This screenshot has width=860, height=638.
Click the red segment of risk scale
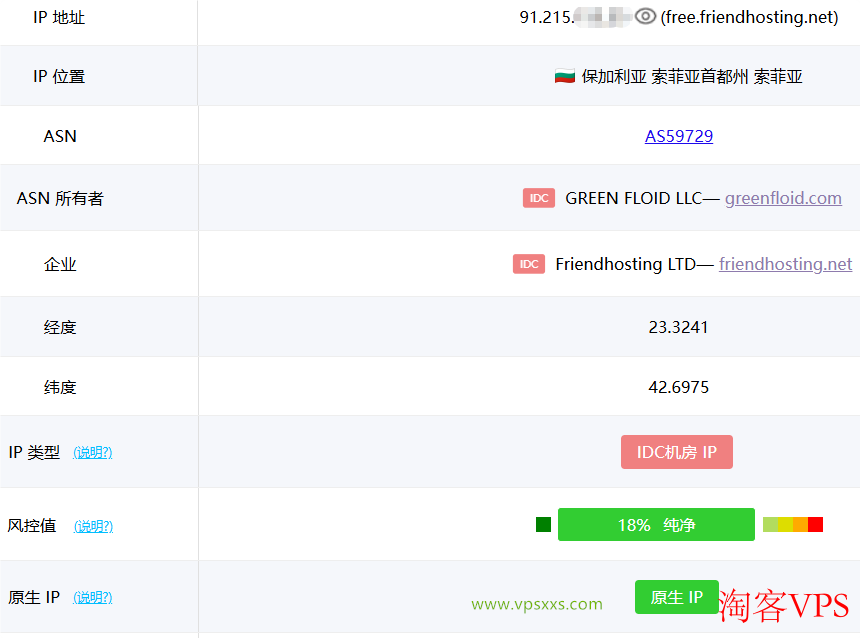tap(815, 524)
